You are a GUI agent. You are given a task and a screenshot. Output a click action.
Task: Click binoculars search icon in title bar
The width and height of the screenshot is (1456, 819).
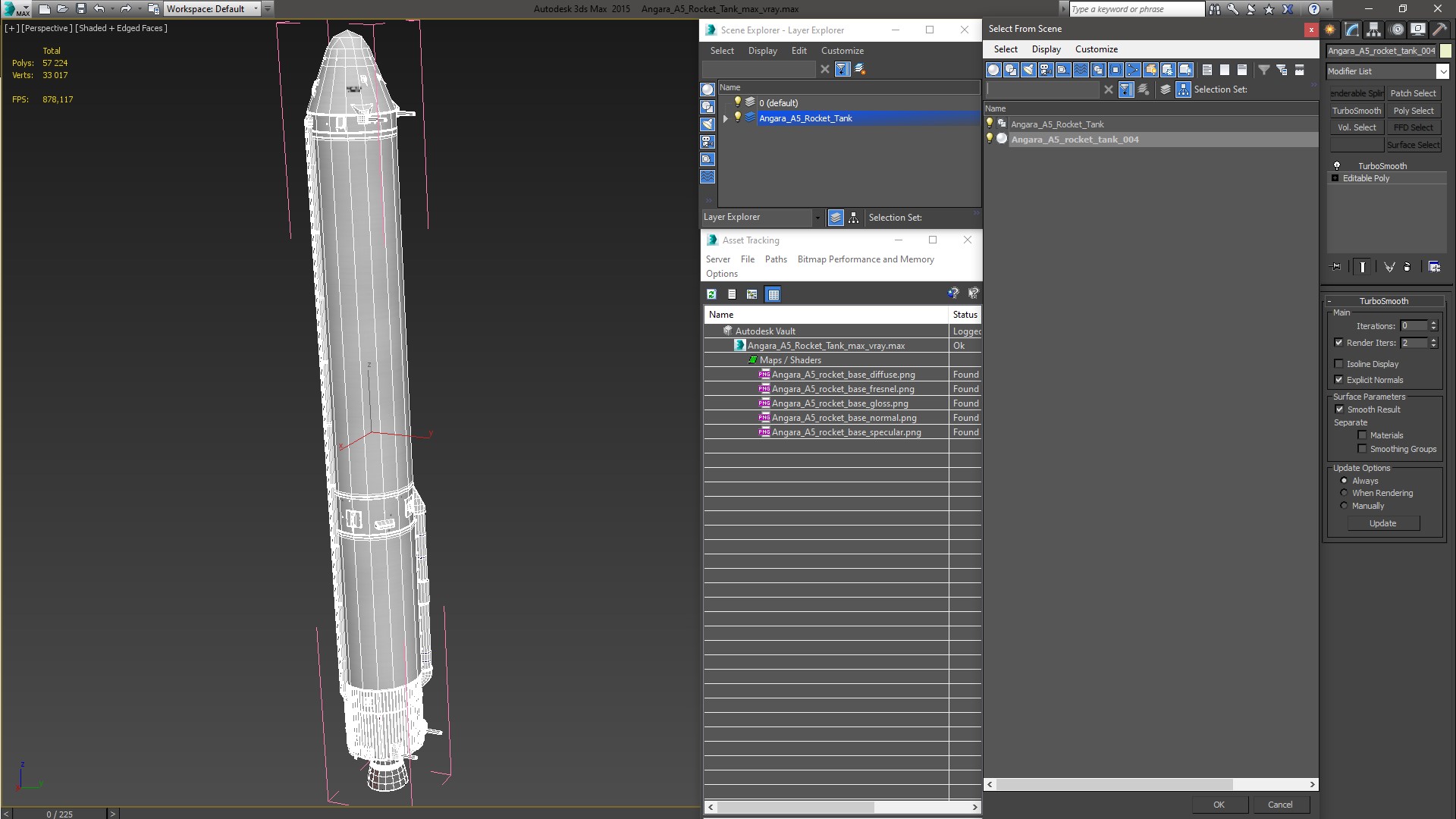pyautogui.click(x=1215, y=9)
